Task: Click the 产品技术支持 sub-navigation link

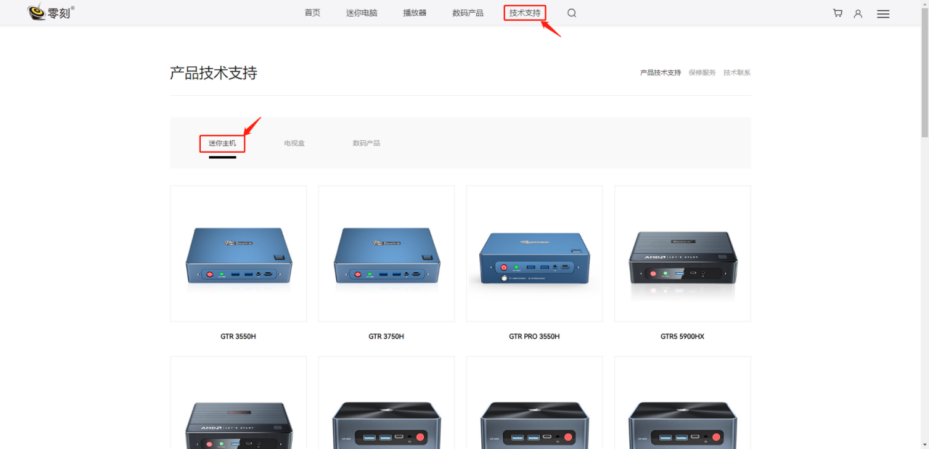Action: pos(660,73)
